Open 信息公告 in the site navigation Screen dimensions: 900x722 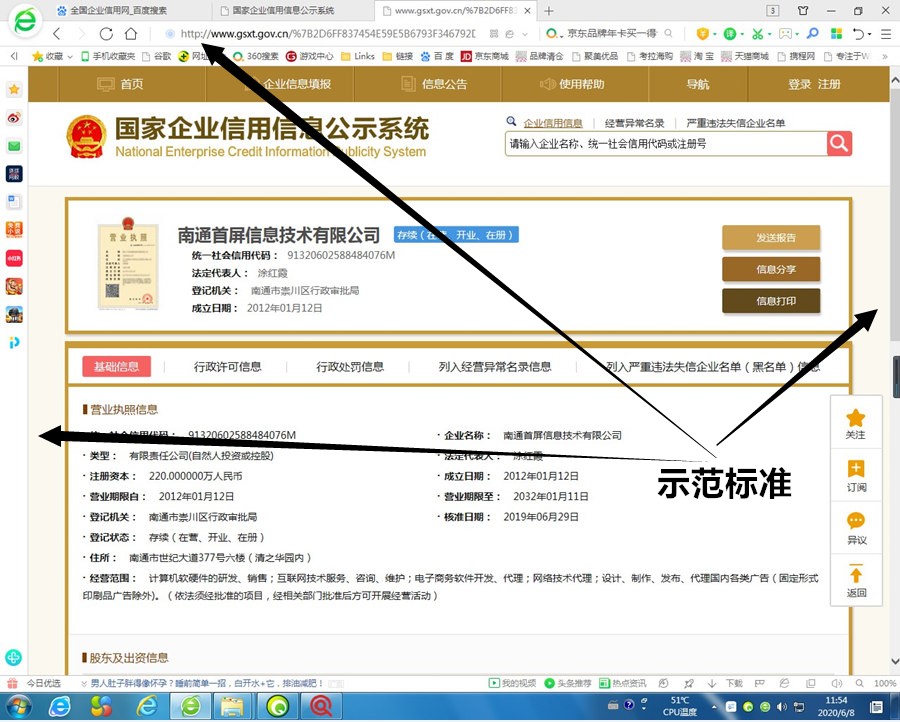pyautogui.click(x=435, y=84)
